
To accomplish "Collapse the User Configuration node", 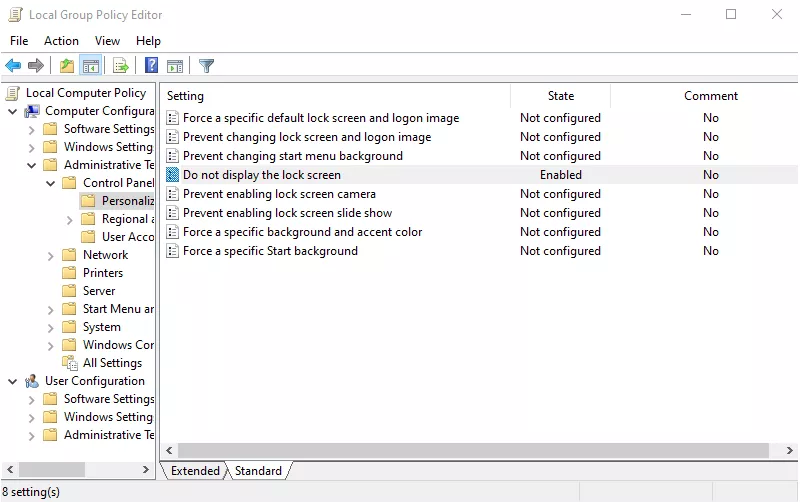I will (13, 381).
